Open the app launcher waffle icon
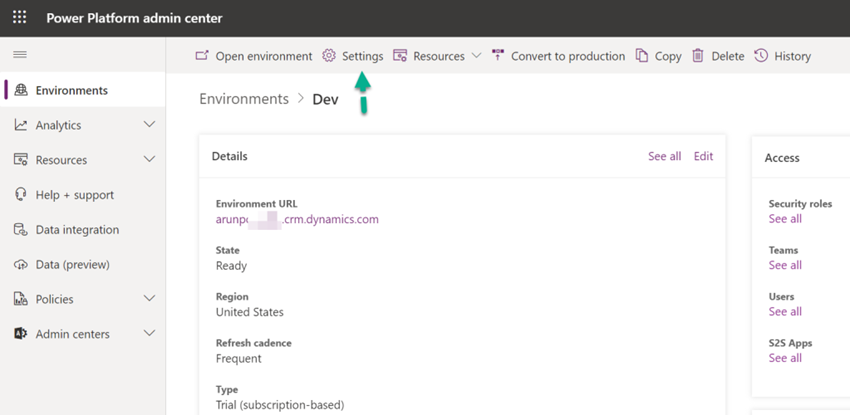Viewport: 850px width, 415px height. 20,17
